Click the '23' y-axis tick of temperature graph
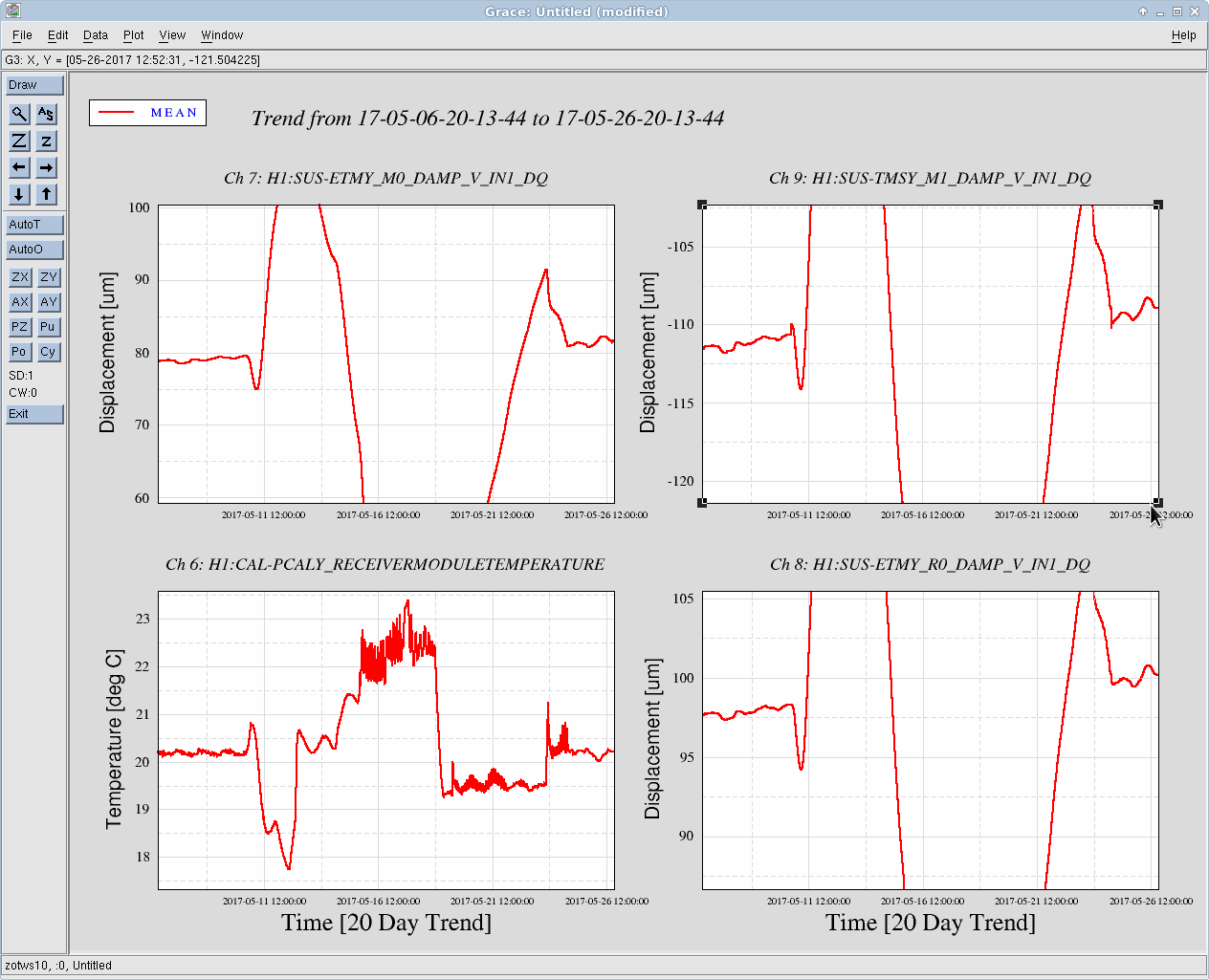 click(x=143, y=619)
